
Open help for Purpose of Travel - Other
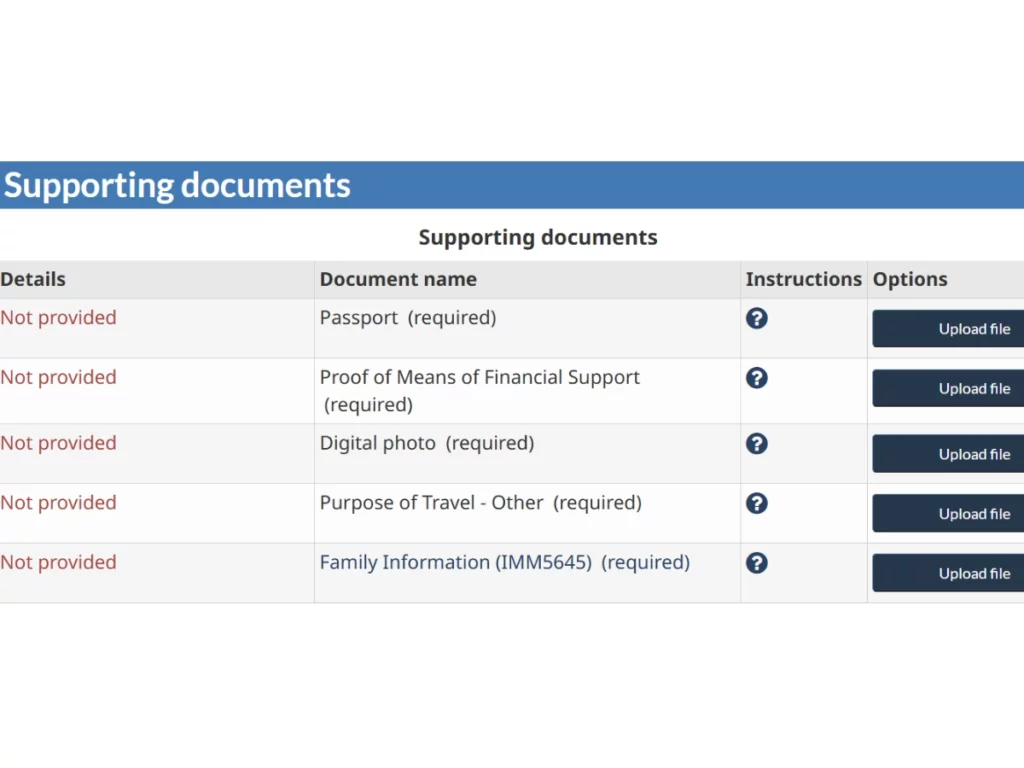click(757, 503)
